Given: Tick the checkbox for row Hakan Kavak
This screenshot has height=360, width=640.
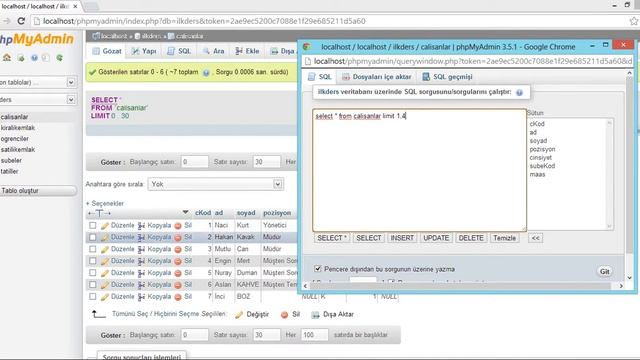Looking at the screenshot, I should tap(93, 237).
